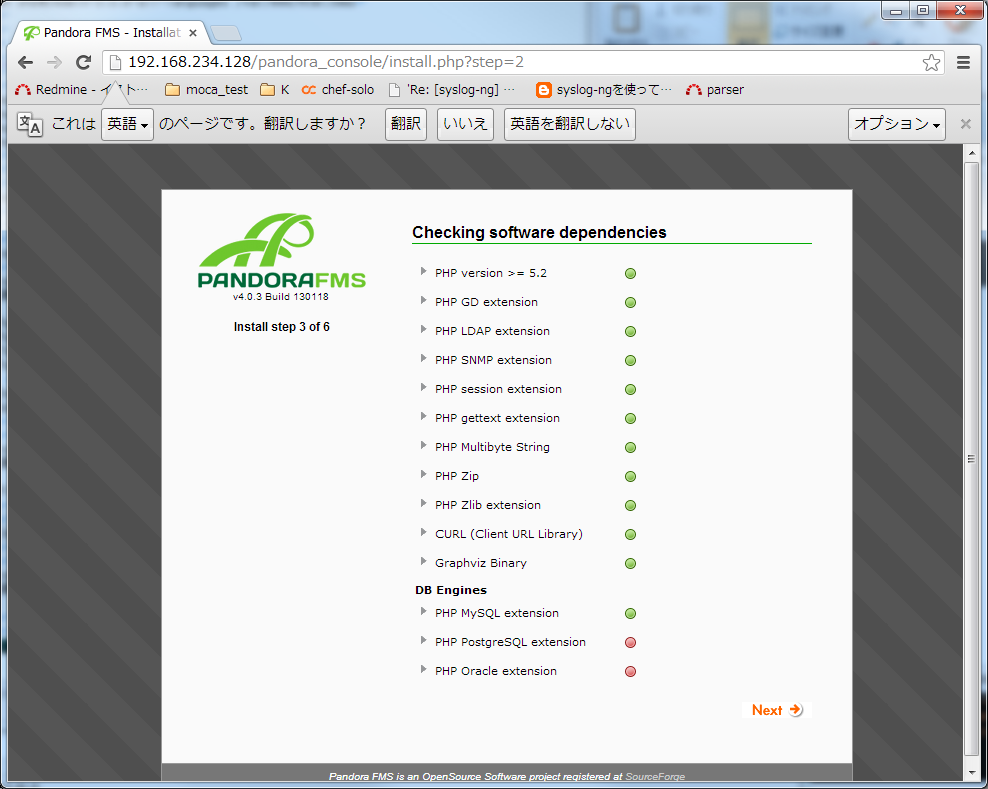
Task: Click the red status dot for PHP Oracle extension
Action: pyautogui.click(x=630, y=672)
